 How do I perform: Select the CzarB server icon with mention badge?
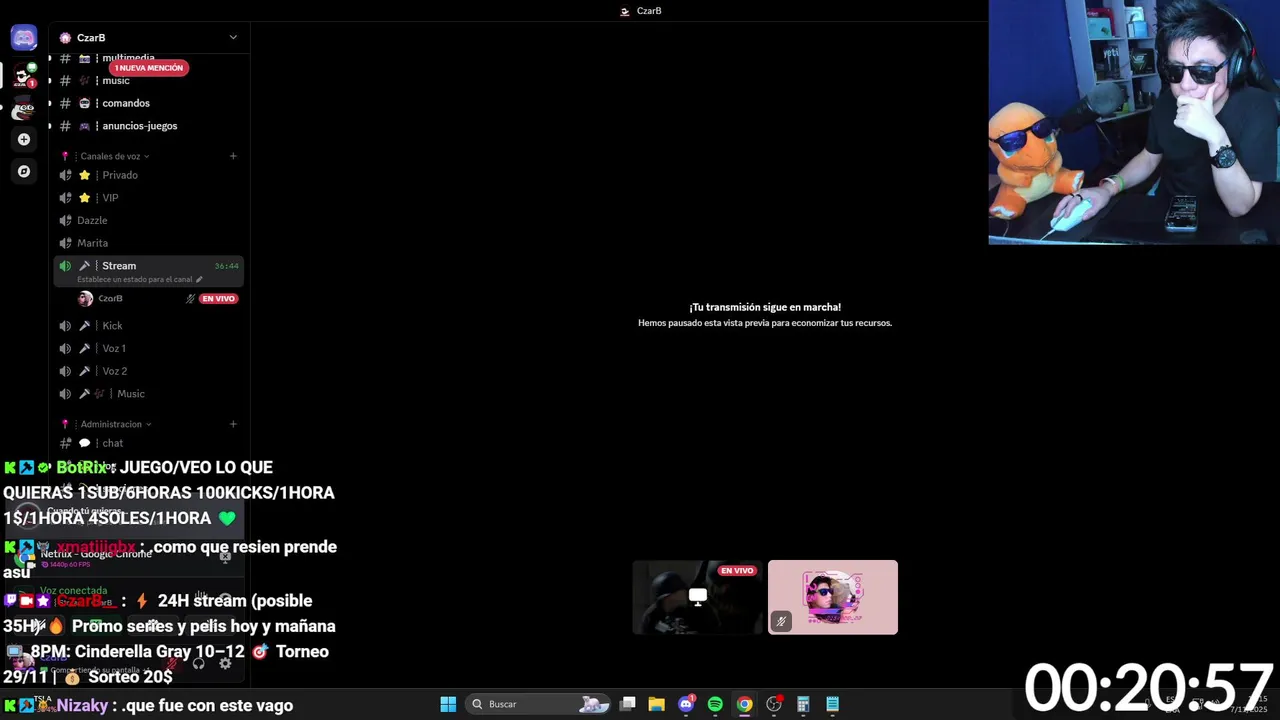pyautogui.click(x=24, y=76)
